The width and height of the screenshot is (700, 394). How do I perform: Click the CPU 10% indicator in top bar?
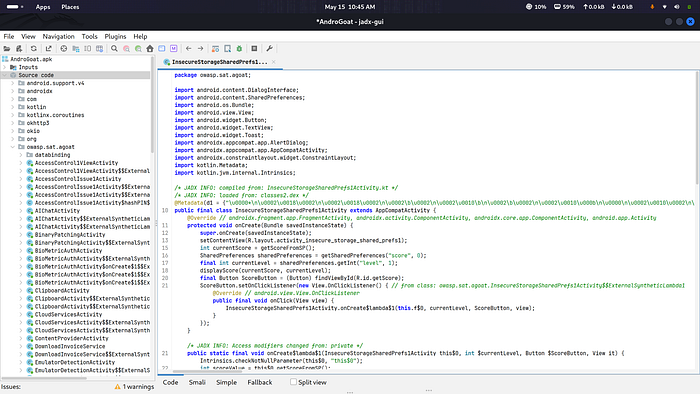(536, 7)
